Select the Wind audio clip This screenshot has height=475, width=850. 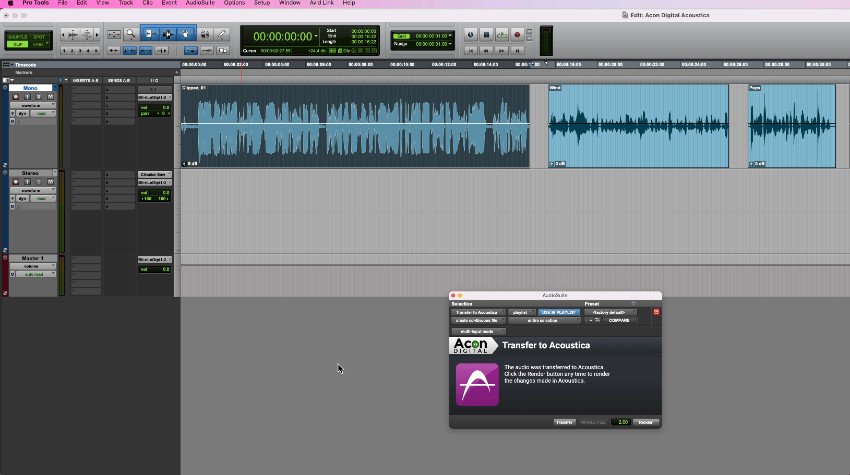pyautogui.click(x=638, y=126)
